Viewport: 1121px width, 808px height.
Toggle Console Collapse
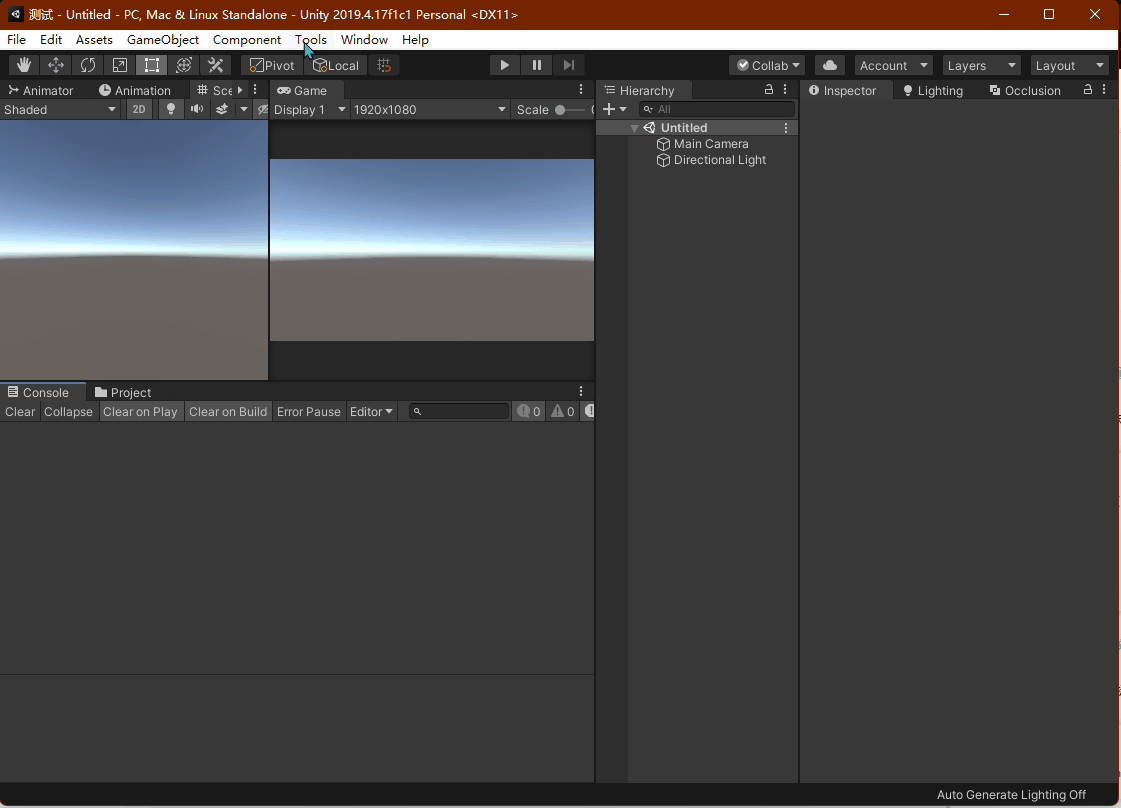click(x=68, y=411)
